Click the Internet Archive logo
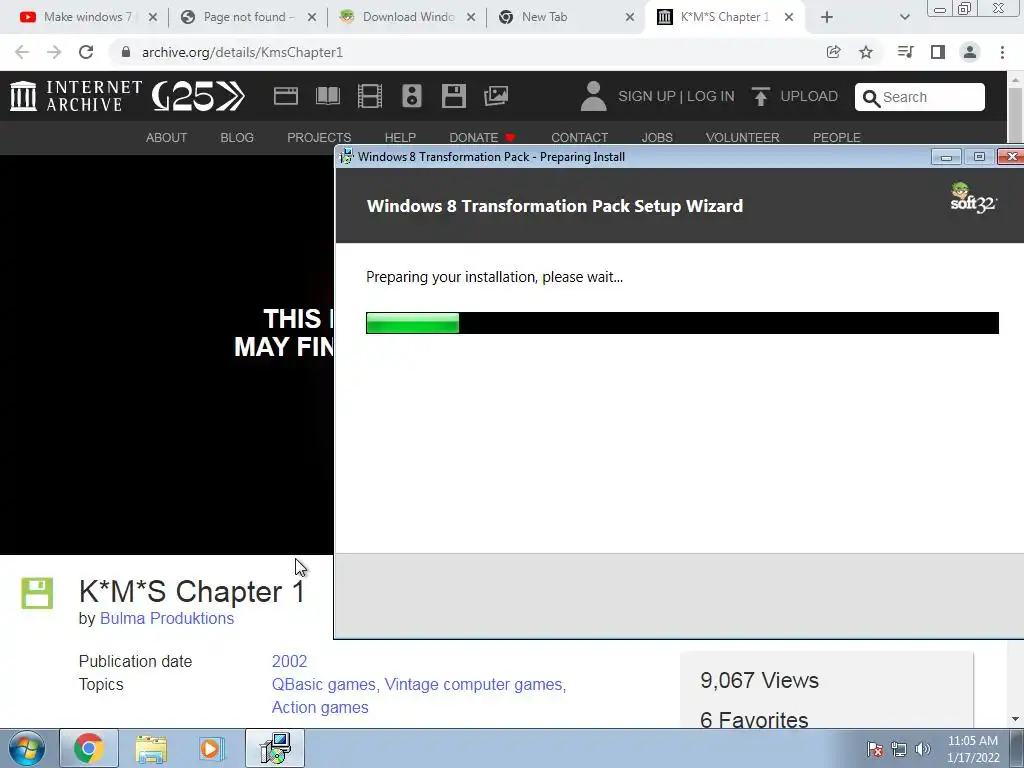1024x768 pixels. pyautogui.click(x=76, y=96)
